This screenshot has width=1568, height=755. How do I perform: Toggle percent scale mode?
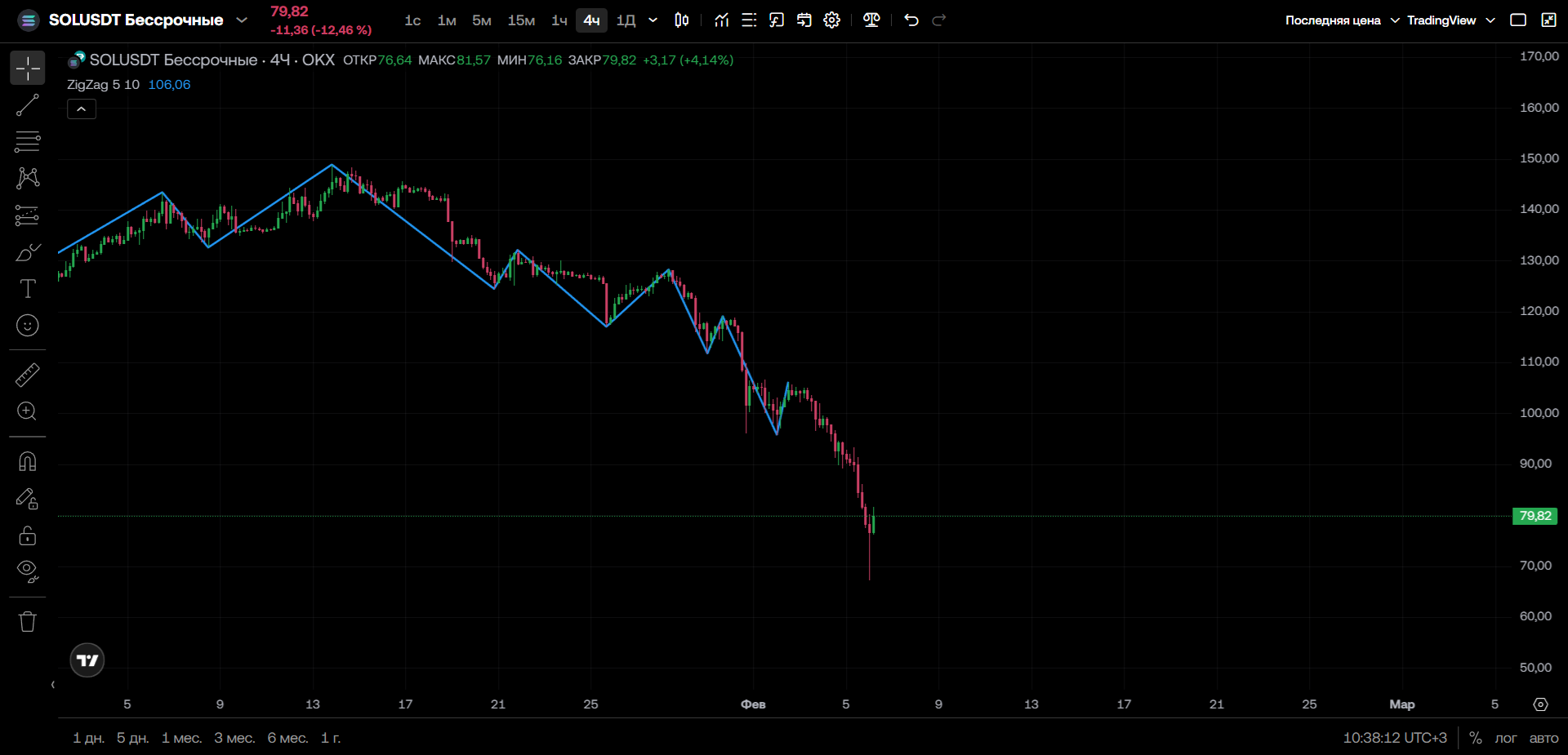[1476, 738]
